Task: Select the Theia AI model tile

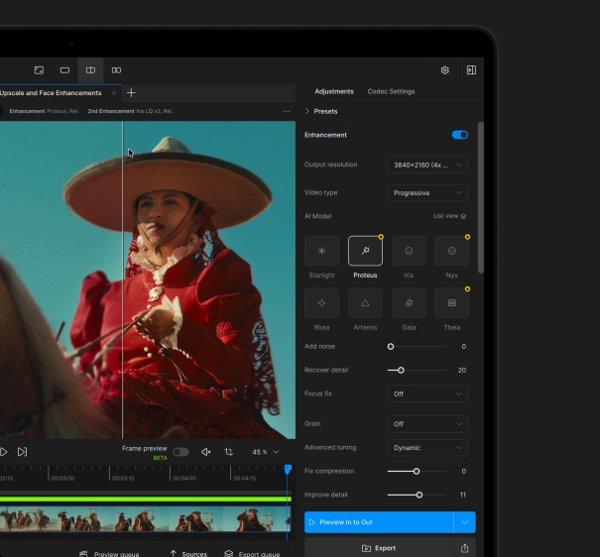Action: [x=452, y=303]
